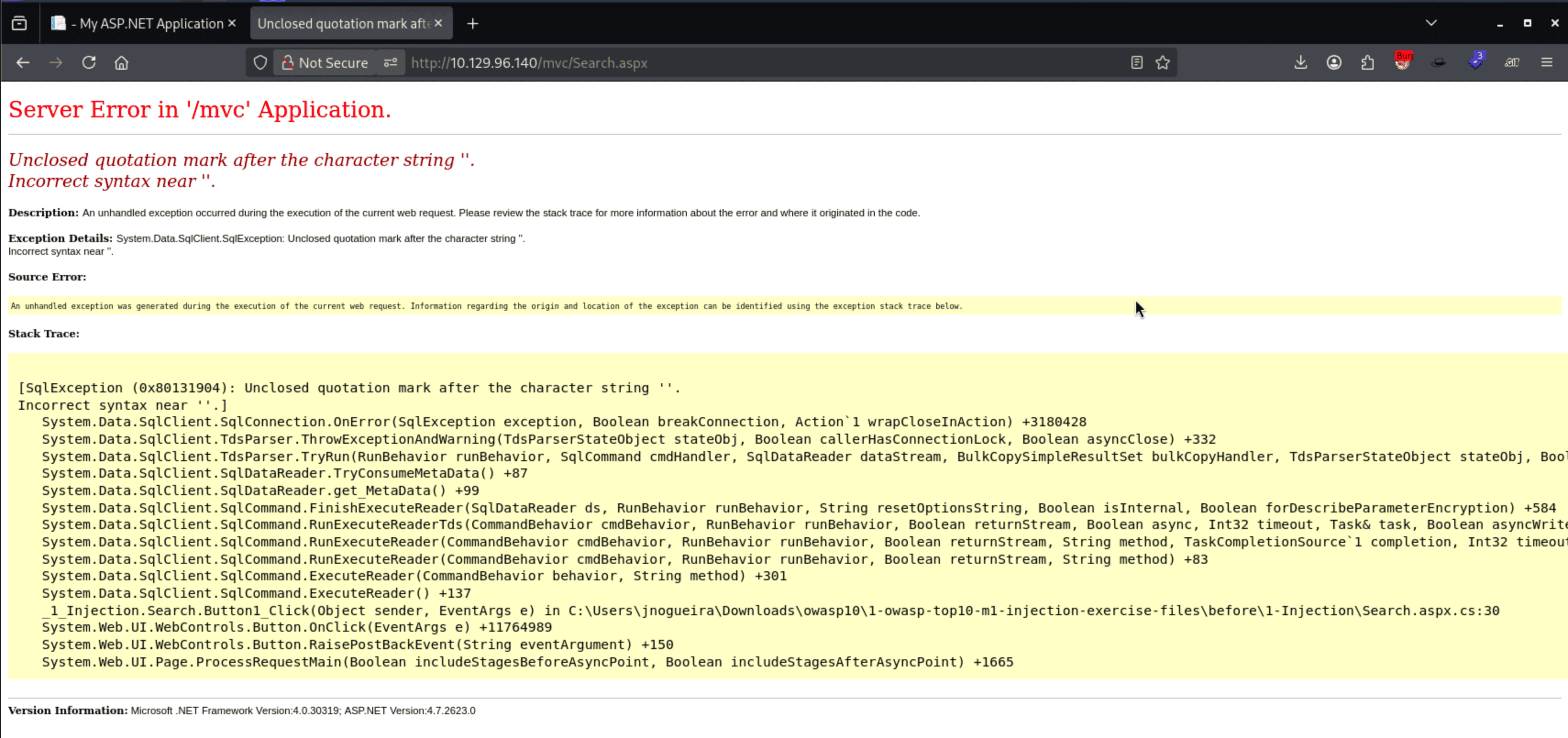Click the rightmost extension icon before menu
The height and width of the screenshot is (738, 1568).
click(1512, 63)
